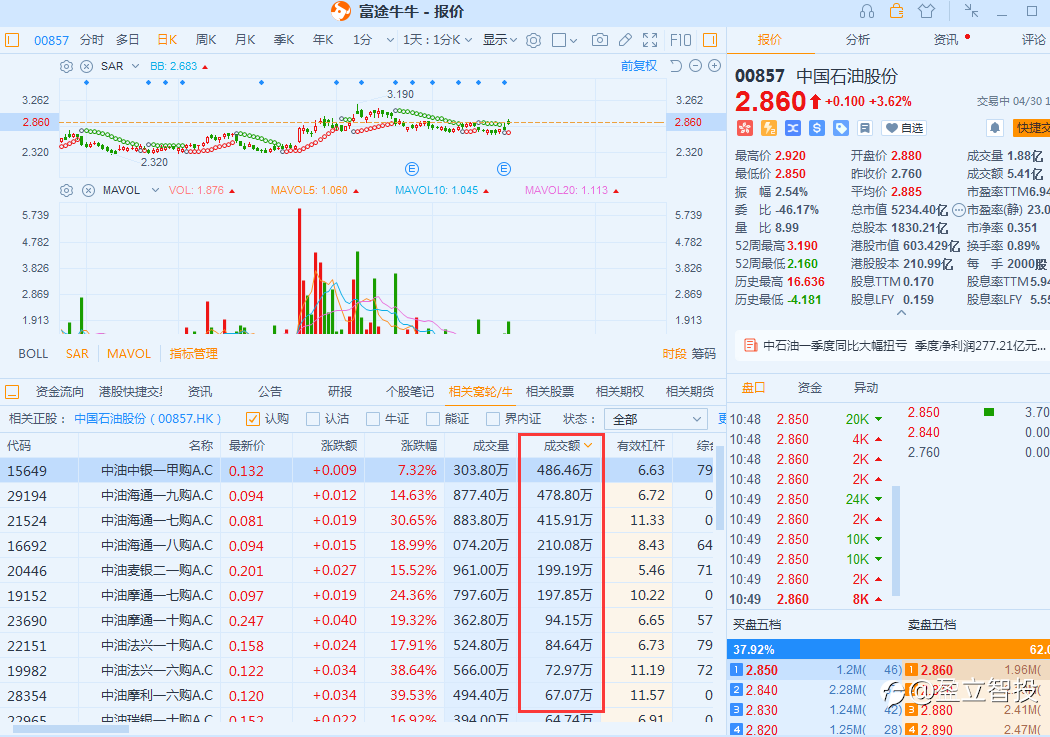The image size is (1050, 737).
Task: Open the 显示 dropdown
Action: tap(500, 40)
